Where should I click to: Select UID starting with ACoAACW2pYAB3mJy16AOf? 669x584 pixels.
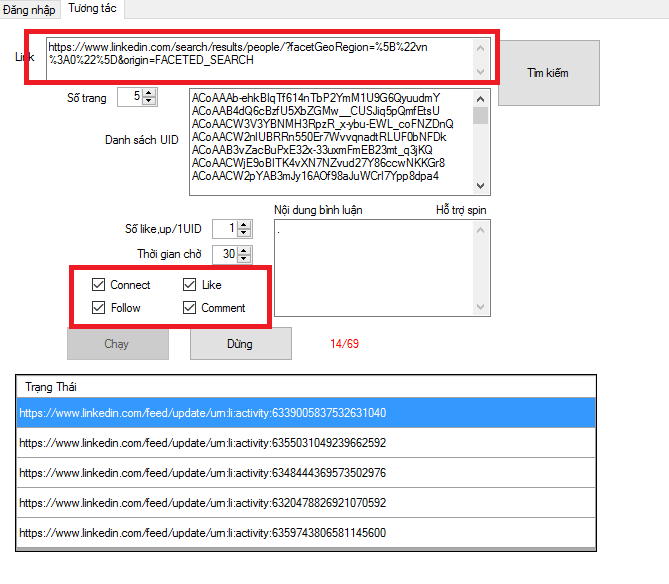315,176
